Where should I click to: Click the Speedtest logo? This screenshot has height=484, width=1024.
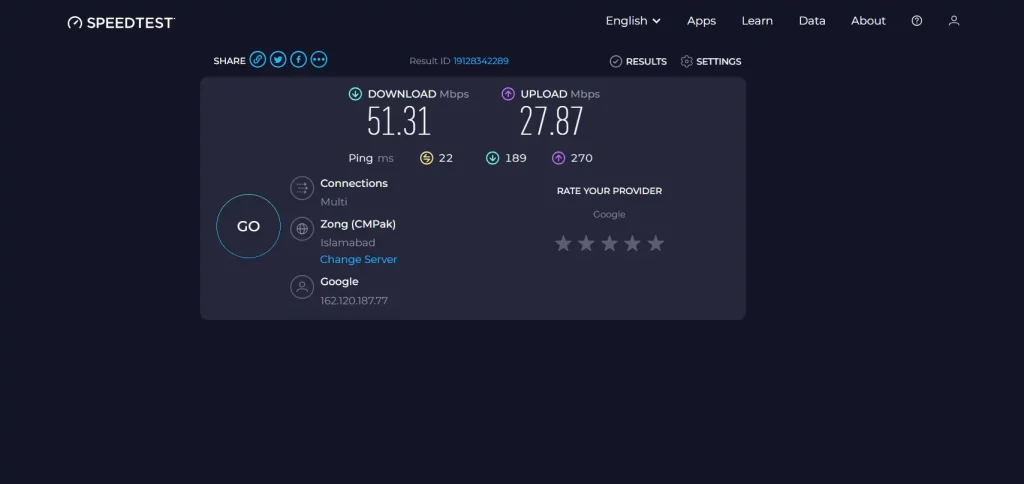(x=121, y=22)
